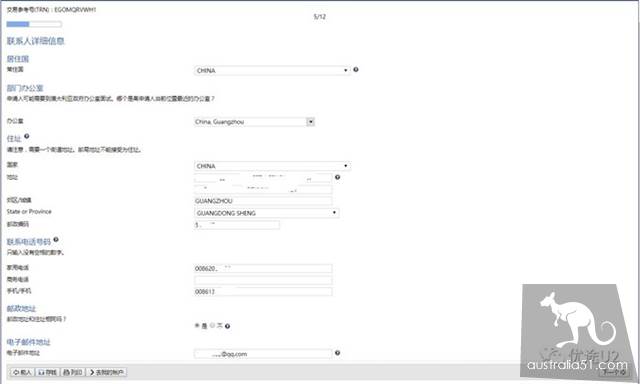Screen dimensions: 640x384
Task: Click the transaction reference number (TRN) text
Action: (x=51, y=9)
